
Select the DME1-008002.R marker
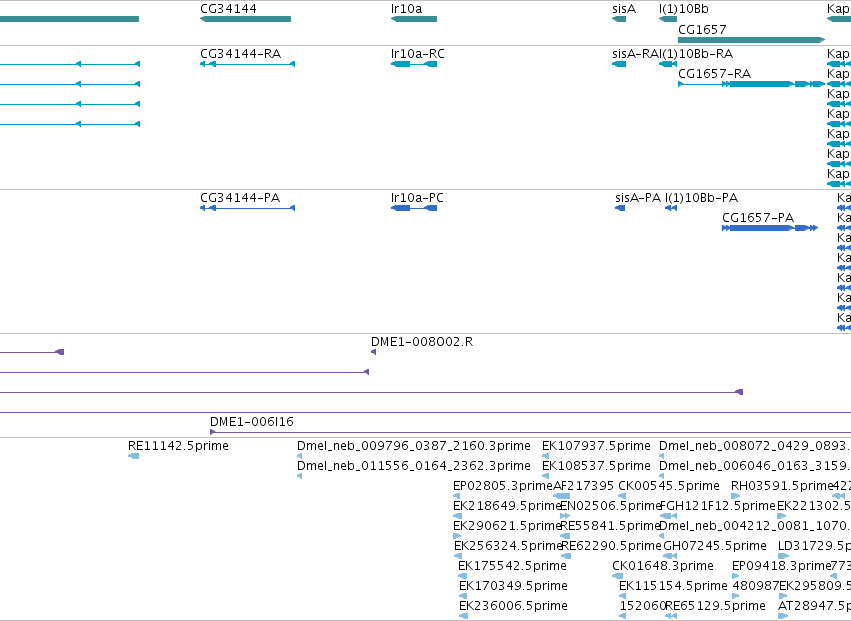tap(373, 352)
